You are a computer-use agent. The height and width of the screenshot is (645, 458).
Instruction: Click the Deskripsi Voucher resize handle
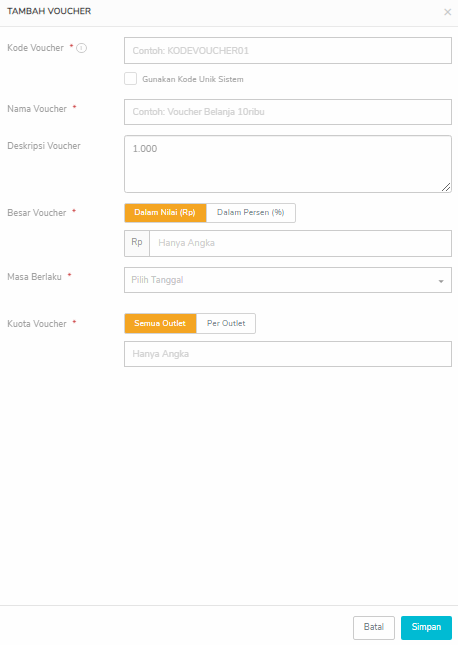pyautogui.click(x=446, y=187)
